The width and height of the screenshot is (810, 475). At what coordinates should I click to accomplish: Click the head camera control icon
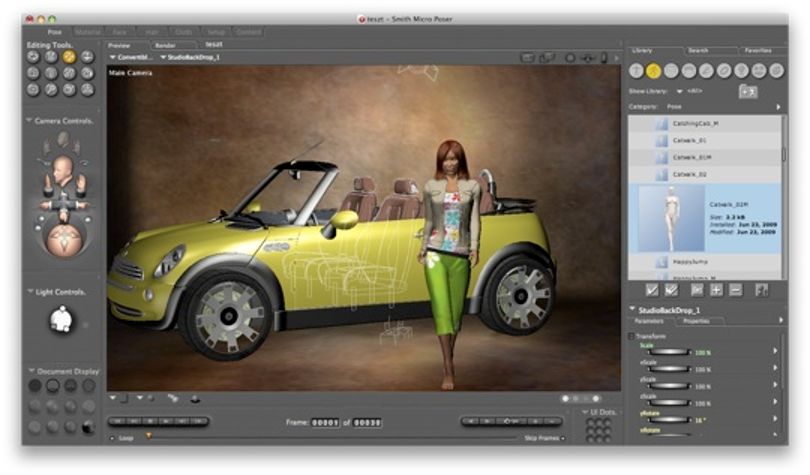tap(64, 170)
